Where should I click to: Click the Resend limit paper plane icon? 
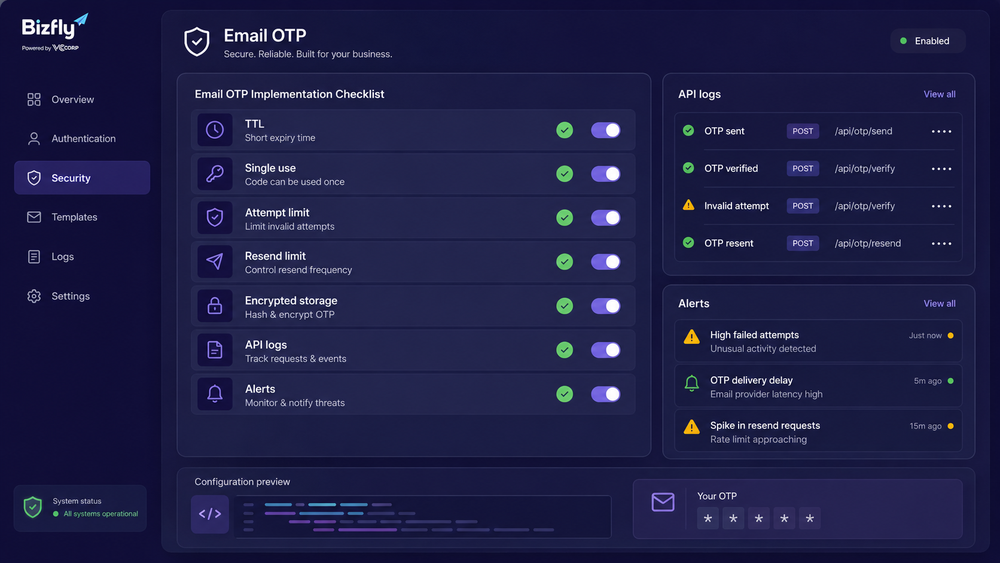pos(215,261)
